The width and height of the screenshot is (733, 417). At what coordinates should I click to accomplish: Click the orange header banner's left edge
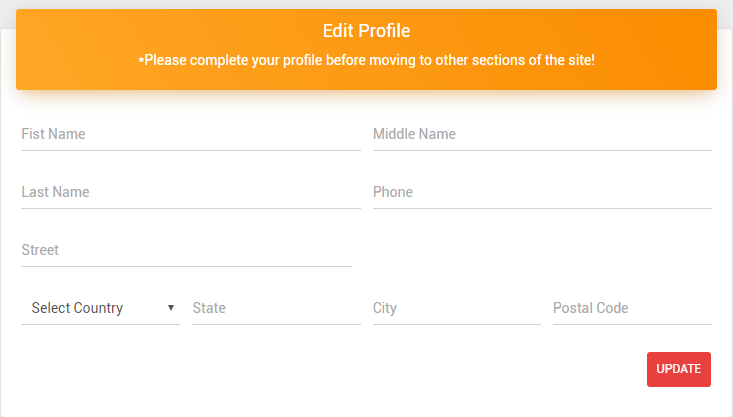click(x=22, y=50)
